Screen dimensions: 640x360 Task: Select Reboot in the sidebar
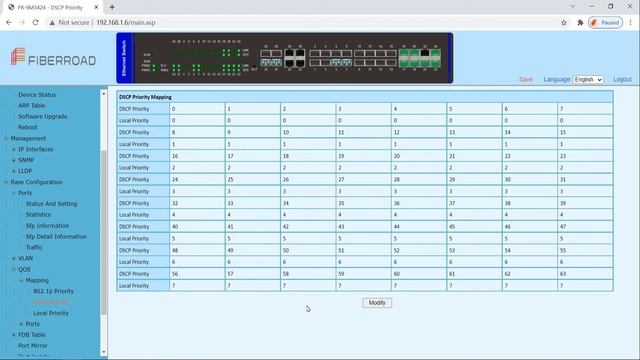click(x=27, y=127)
